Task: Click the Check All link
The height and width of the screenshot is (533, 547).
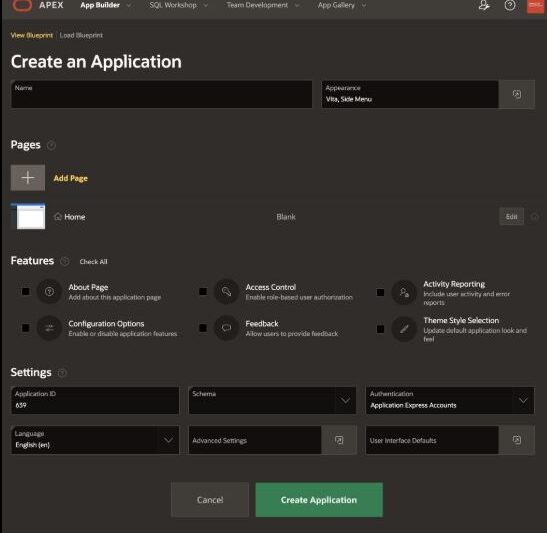Action: tap(93, 262)
